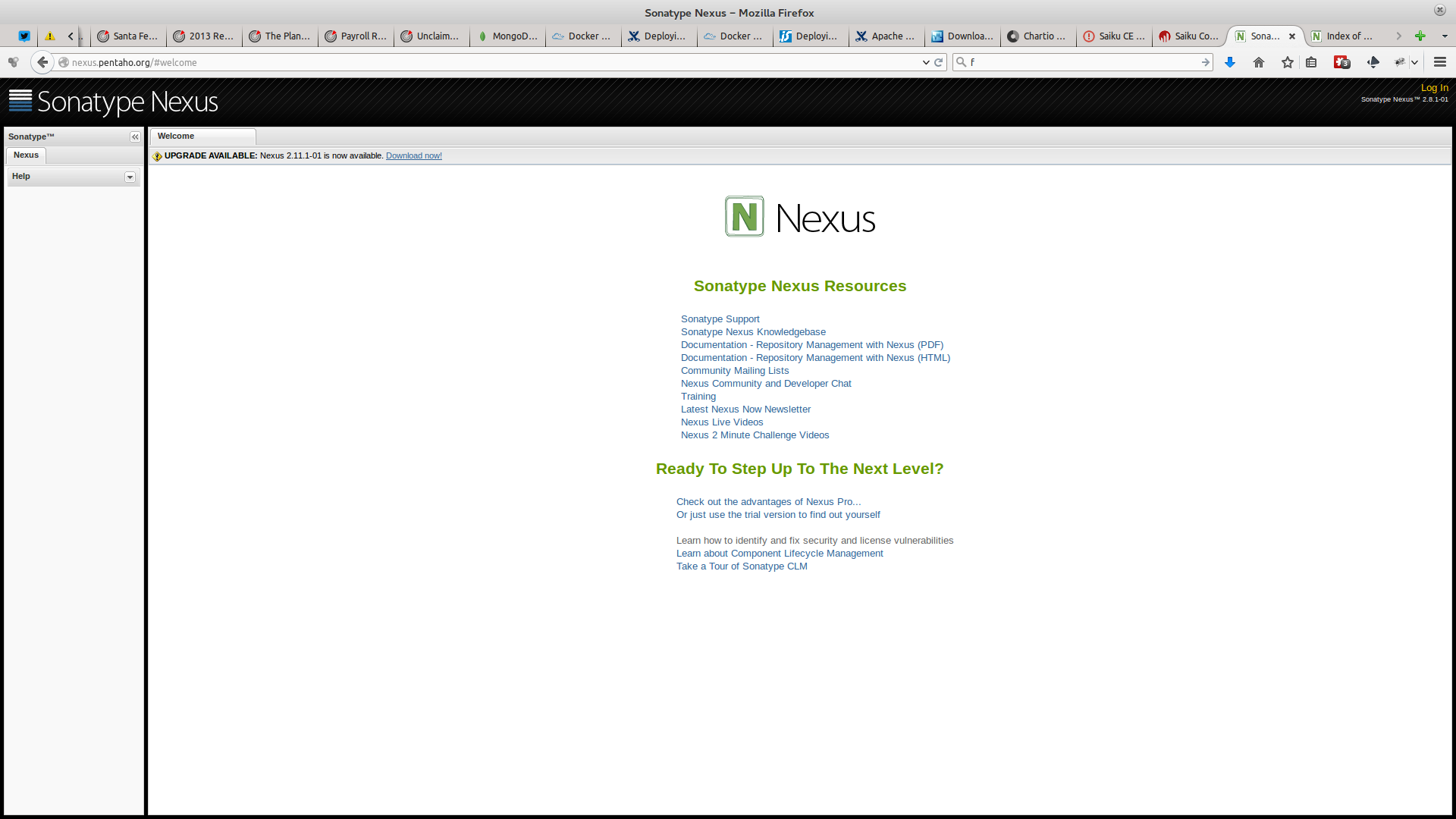
Task: Click the trial version link
Action: (x=778, y=515)
